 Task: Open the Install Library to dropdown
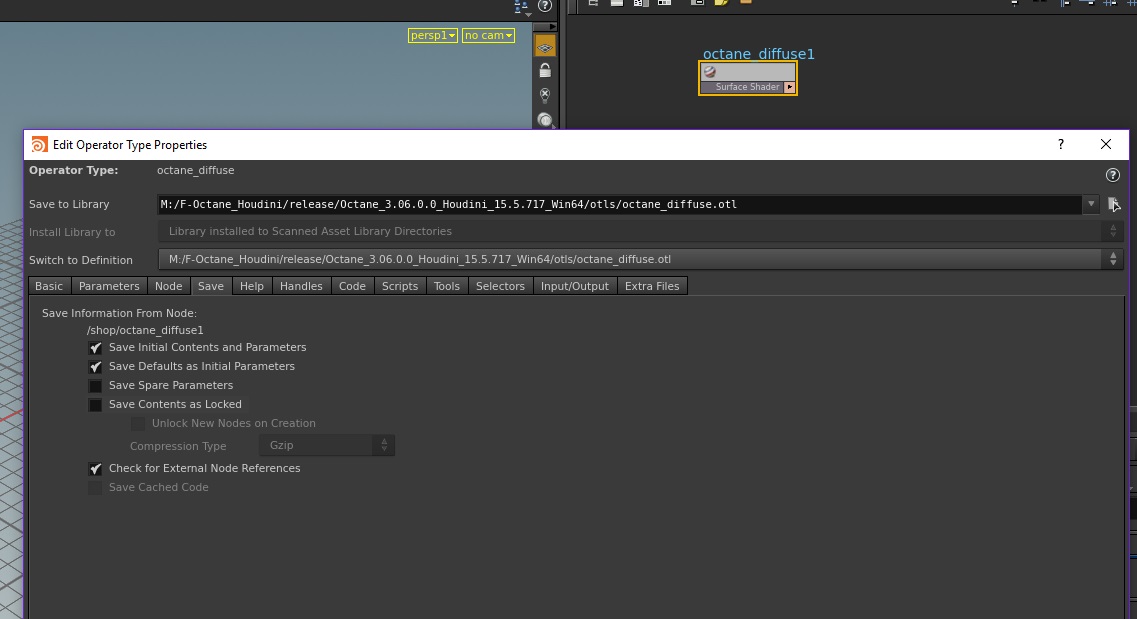point(641,231)
